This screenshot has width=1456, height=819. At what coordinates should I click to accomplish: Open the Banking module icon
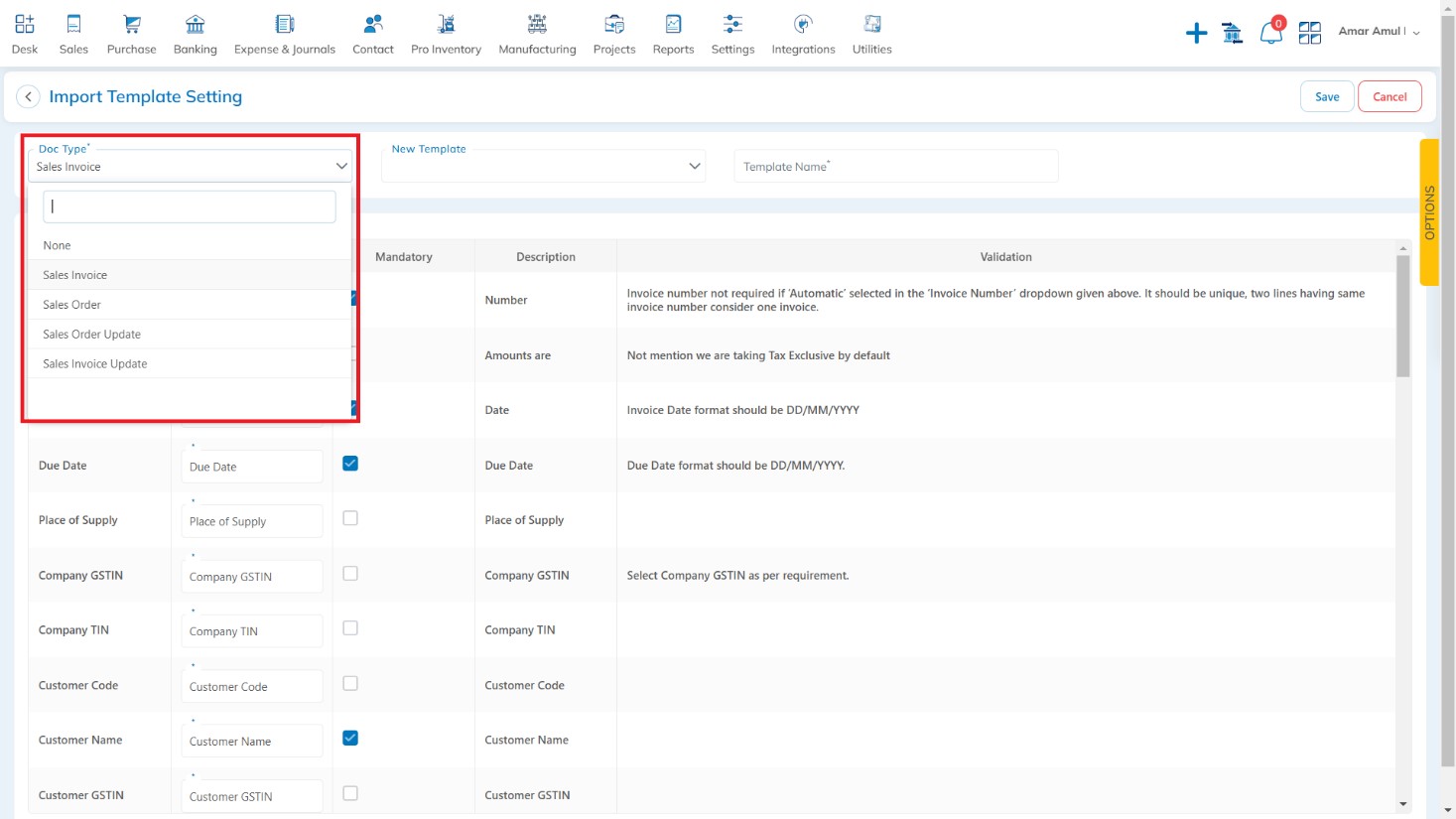tap(196, 24)
